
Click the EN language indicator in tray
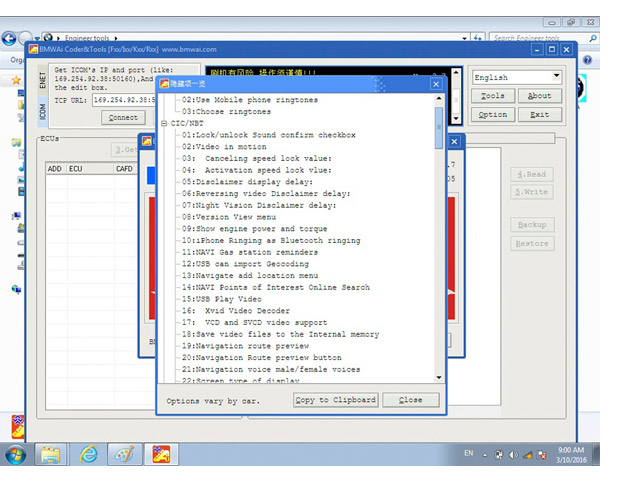coord(469,454)
